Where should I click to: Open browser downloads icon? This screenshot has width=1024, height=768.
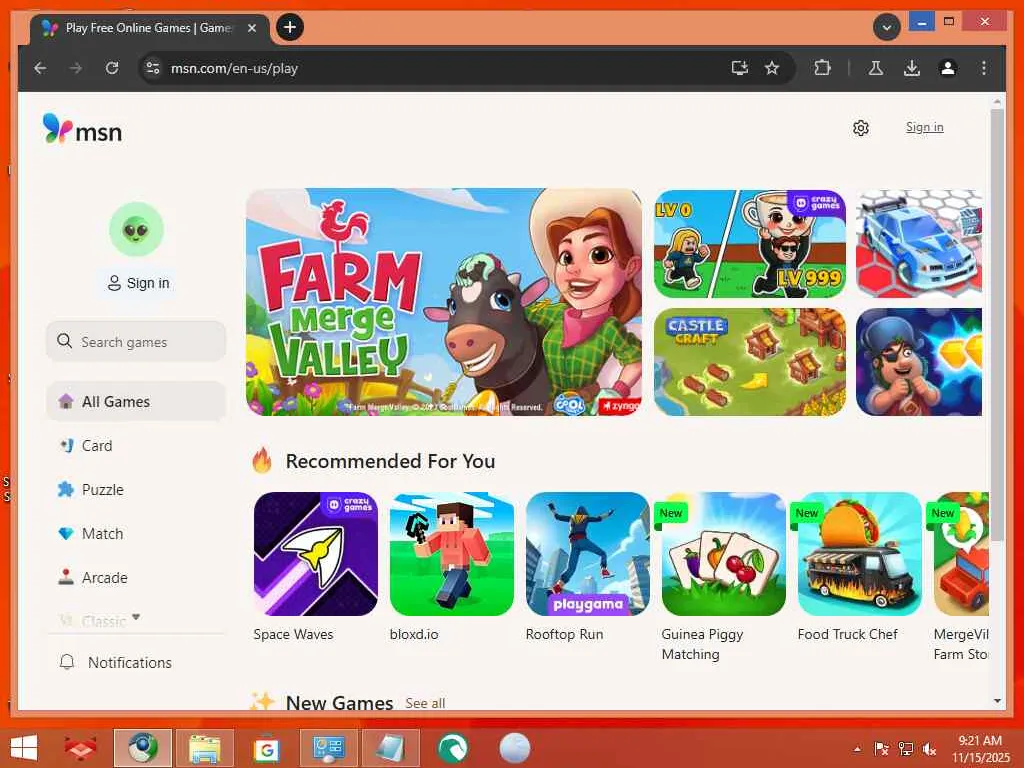(912, 68)
